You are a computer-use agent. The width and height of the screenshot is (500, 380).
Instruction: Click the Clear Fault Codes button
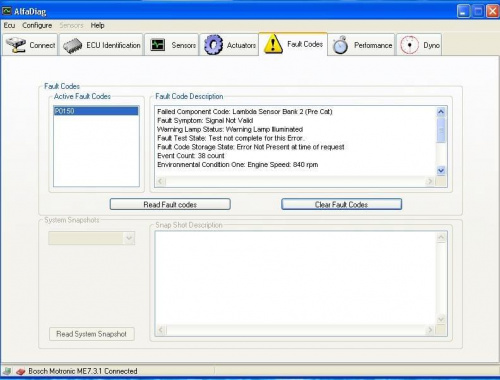[341, 204]
